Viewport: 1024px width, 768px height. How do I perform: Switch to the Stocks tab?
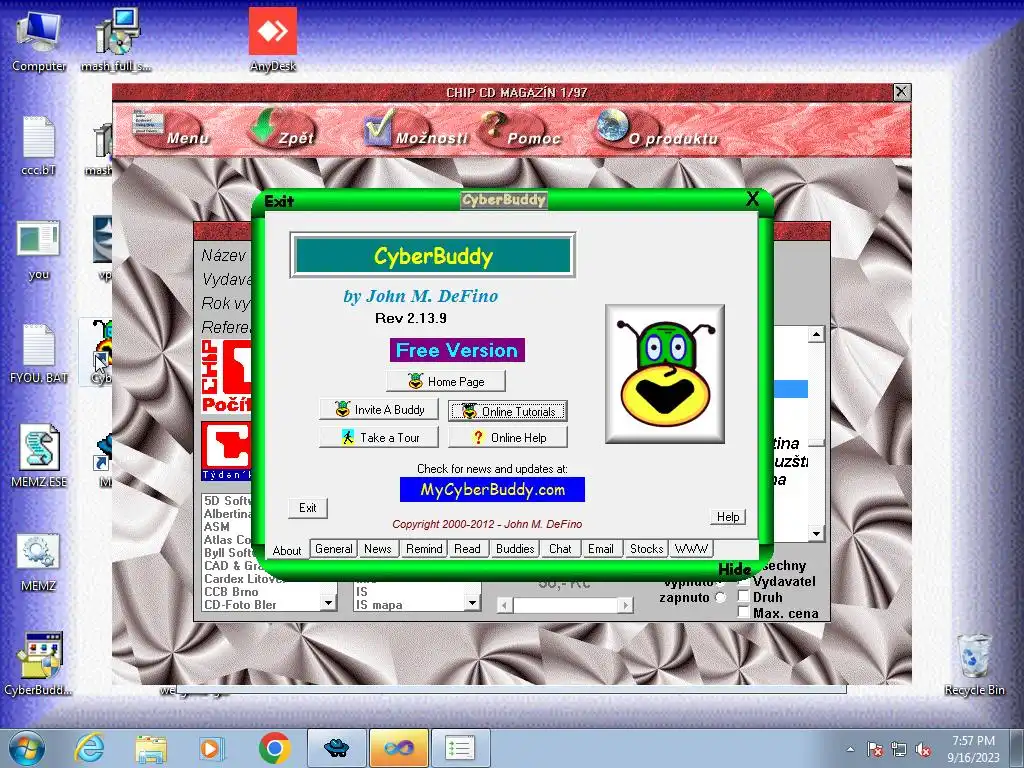(647, 549)
